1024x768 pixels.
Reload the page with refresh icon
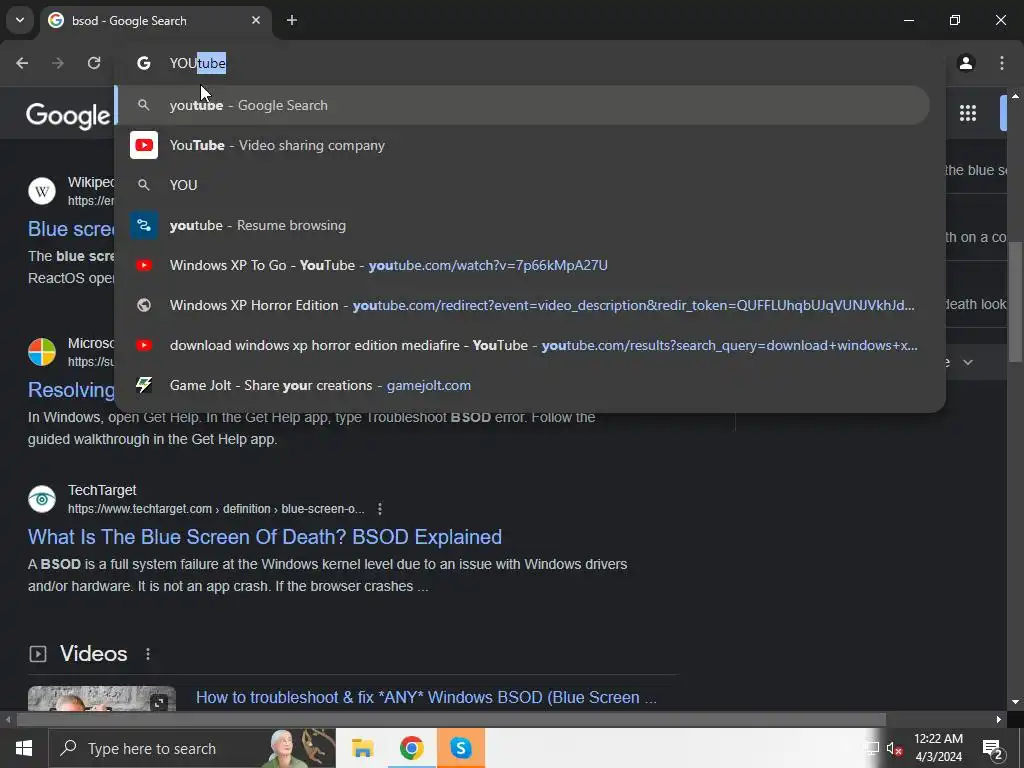pos(94,63)
